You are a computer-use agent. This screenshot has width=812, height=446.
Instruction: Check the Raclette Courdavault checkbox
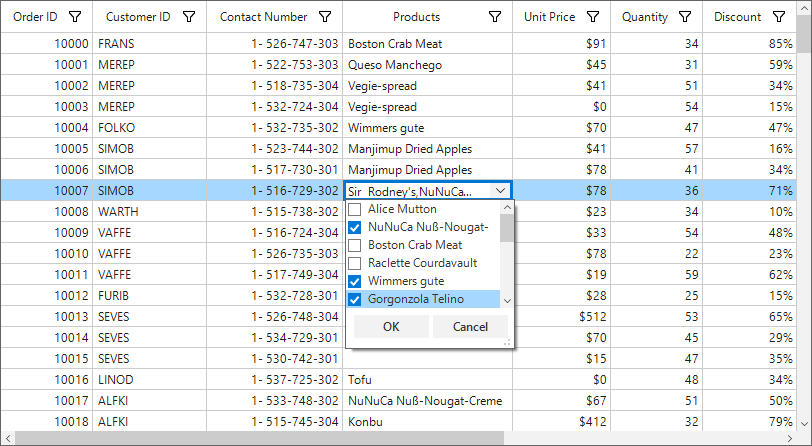(x=355, y=263)
